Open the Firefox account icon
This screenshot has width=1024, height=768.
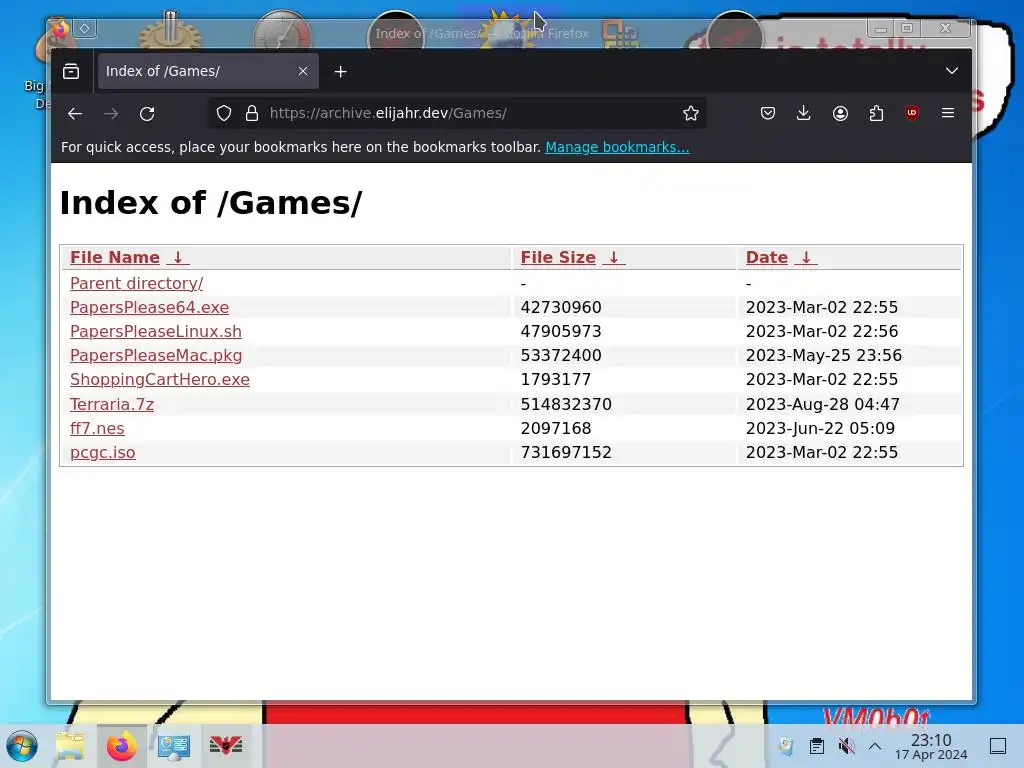coord(840,114)
